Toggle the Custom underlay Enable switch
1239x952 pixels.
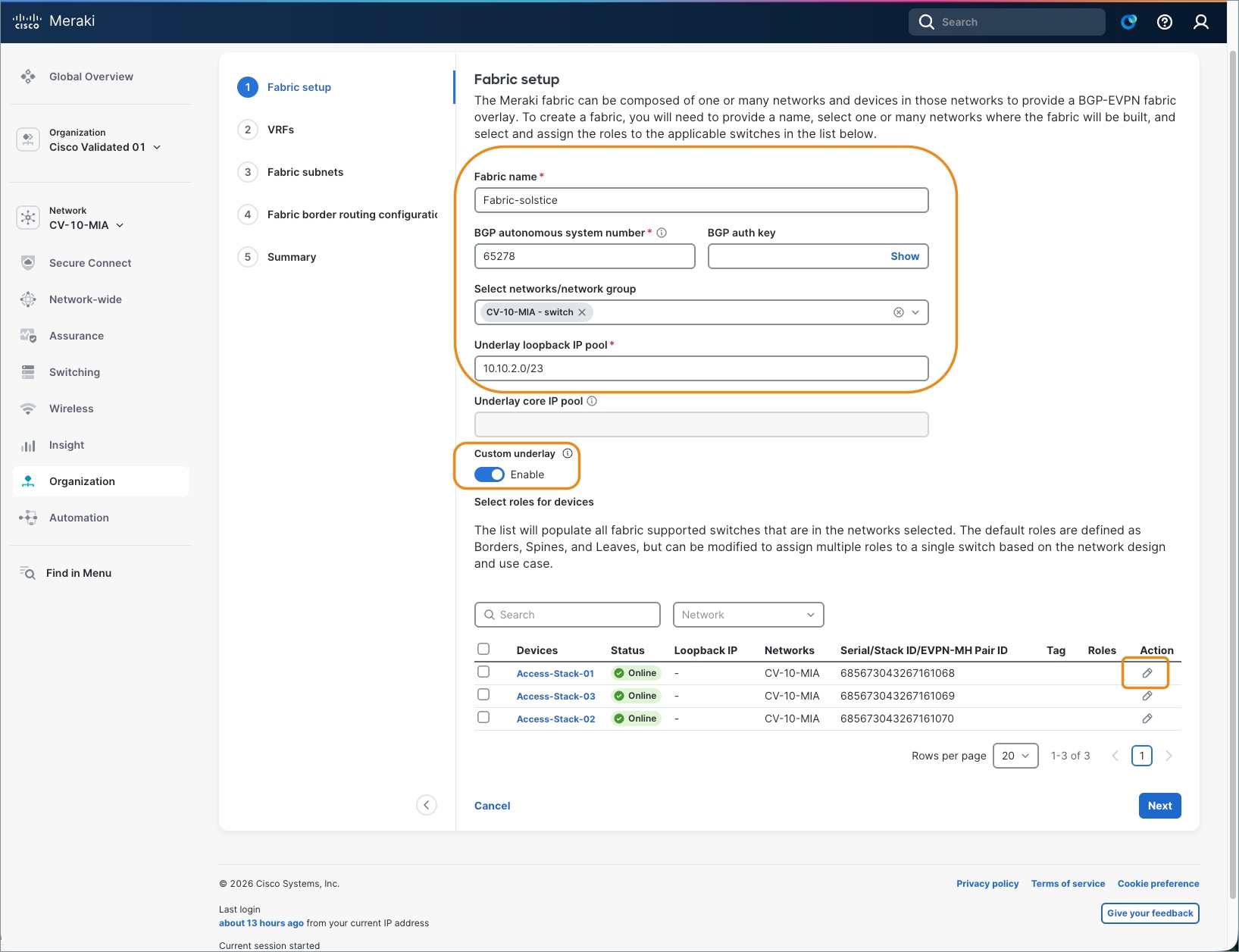(490, 474)
